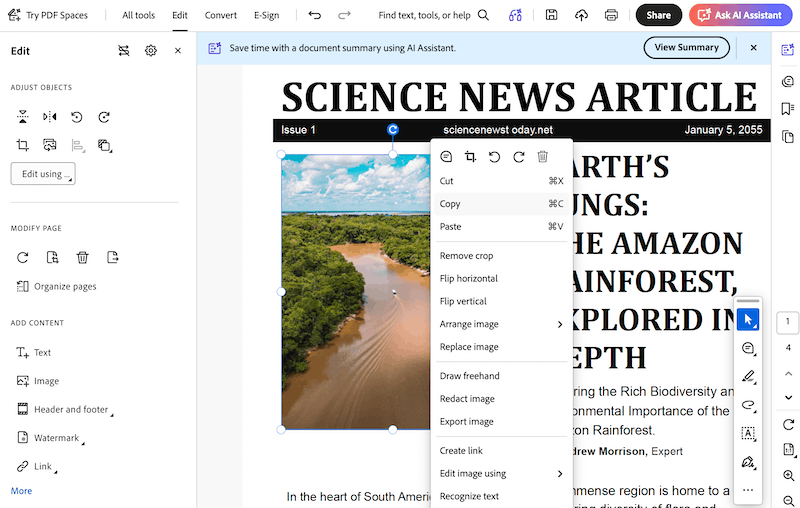Click the Share button
The height and width of the screenshot is (508, 800).
658,15
